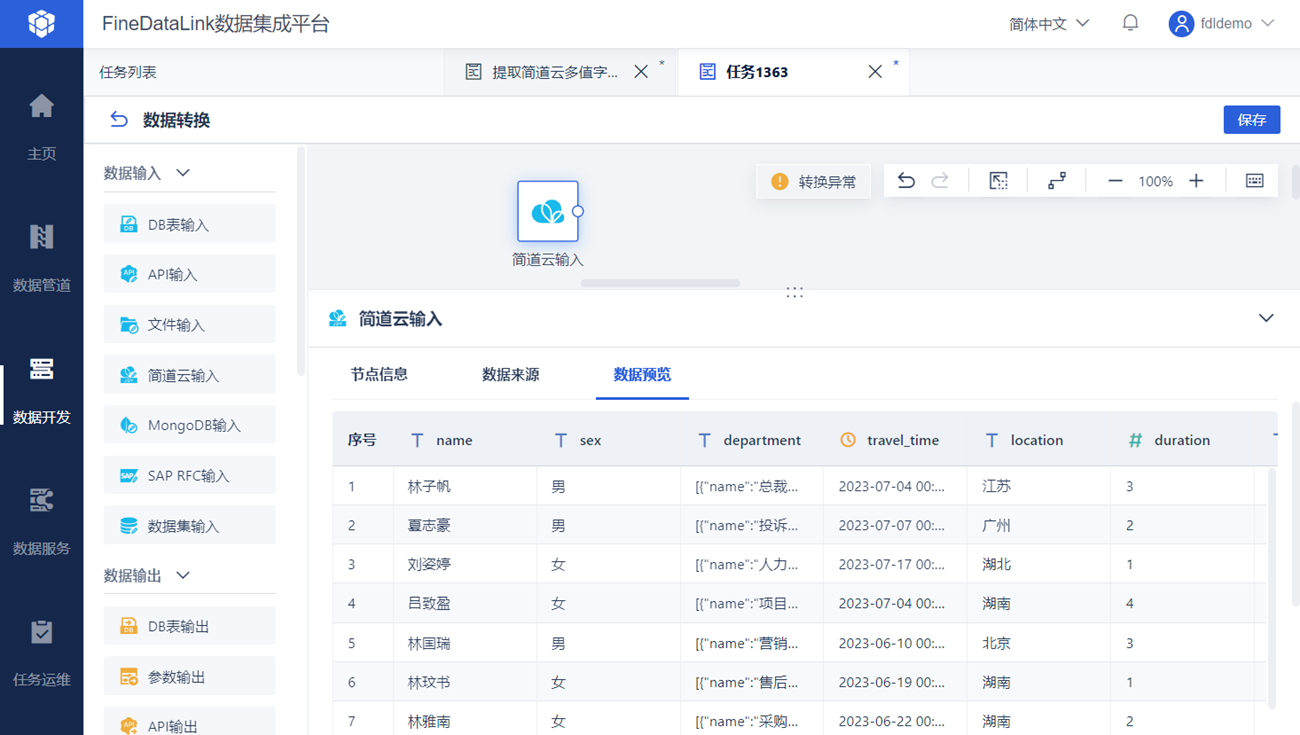The height and width of the screenshot is (735, 1300).
Task: Open the fdldemo account dropdown arrow
Action: tap(1268, 23)
